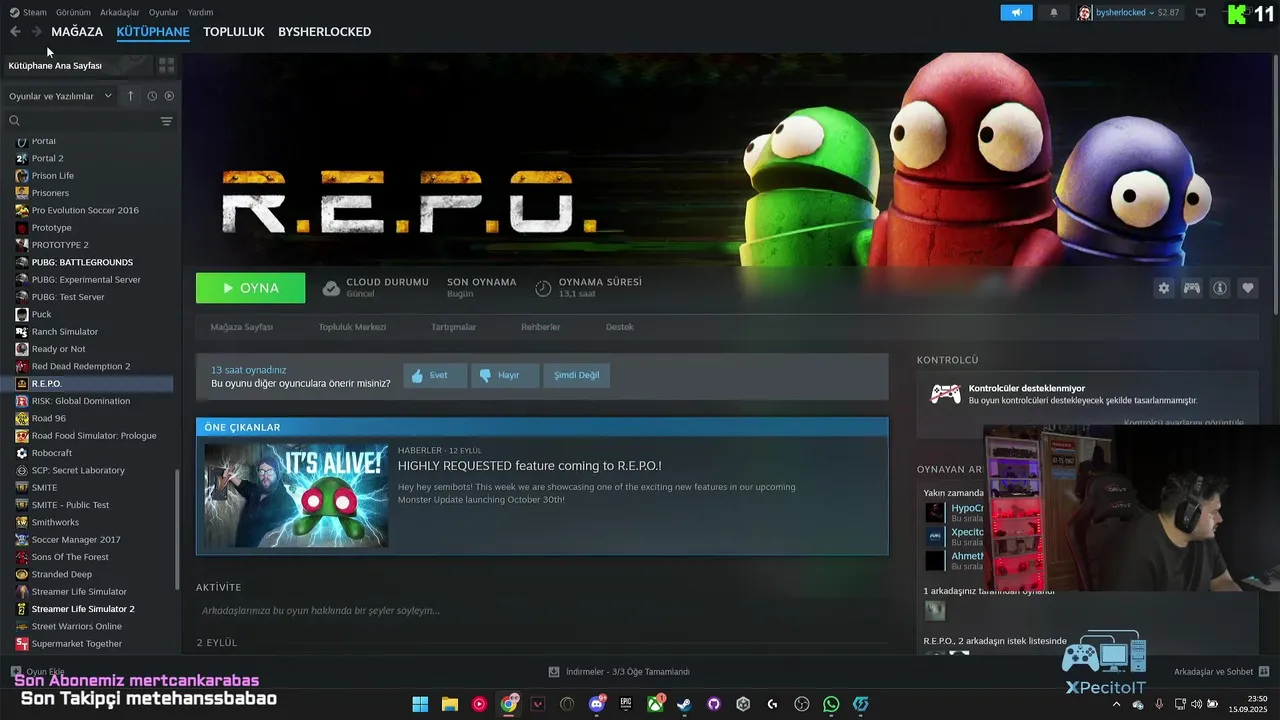Open the Oyunlar menu
The height and width of the screenshot is (720, 1280).
click(x=164, y=12)
